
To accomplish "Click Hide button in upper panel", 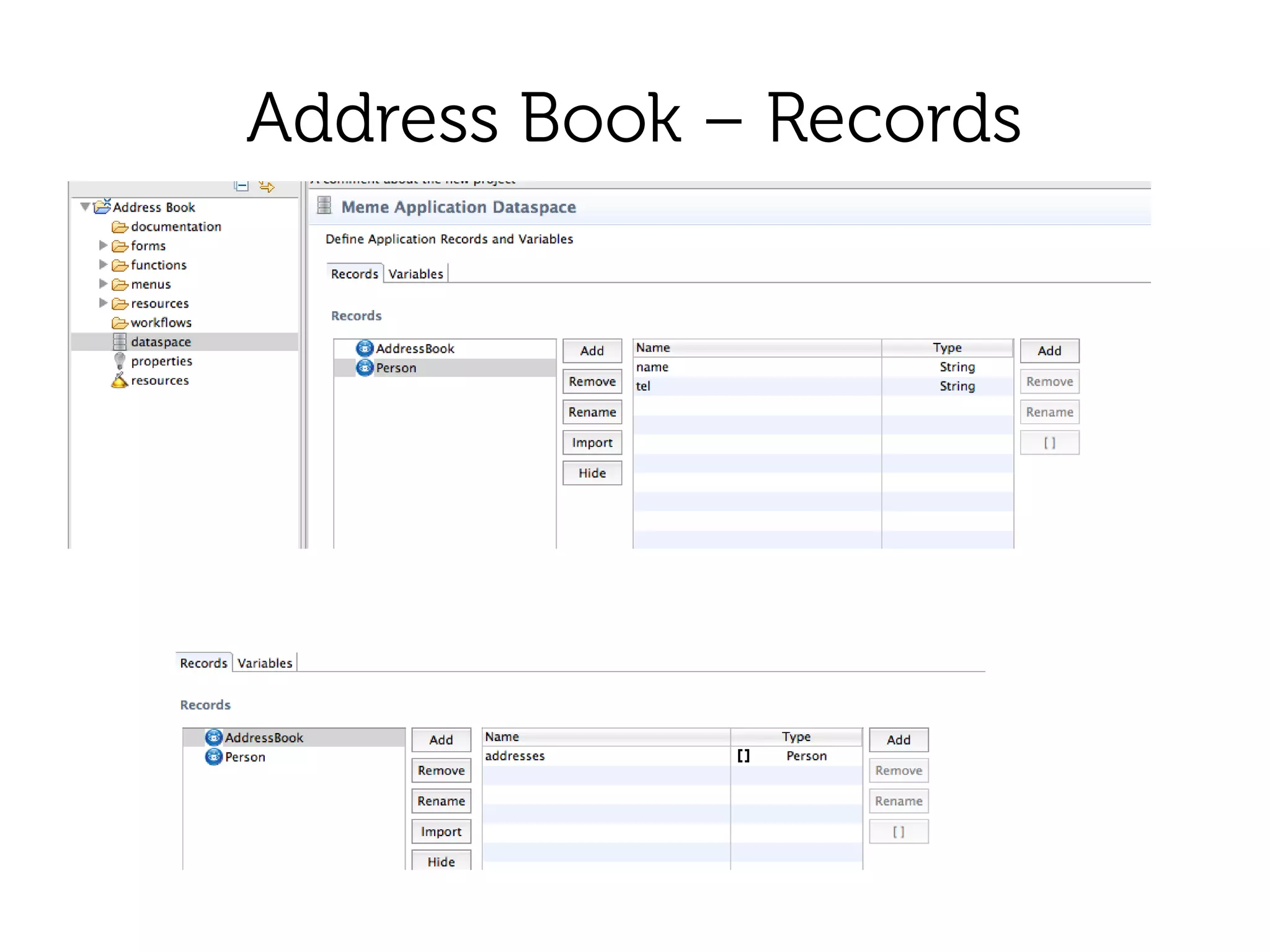I will click(592, 473).
